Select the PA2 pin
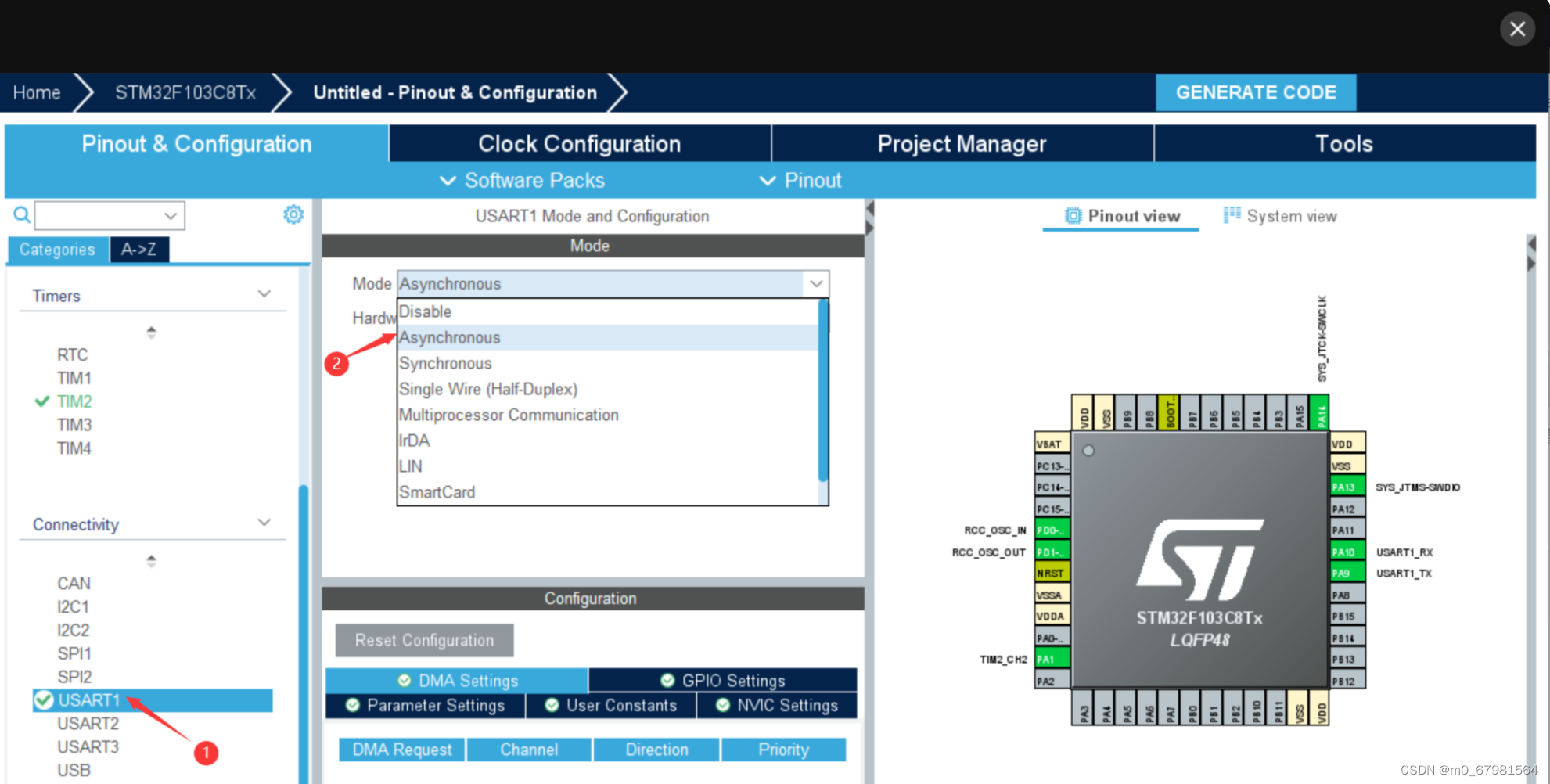 1052,682
